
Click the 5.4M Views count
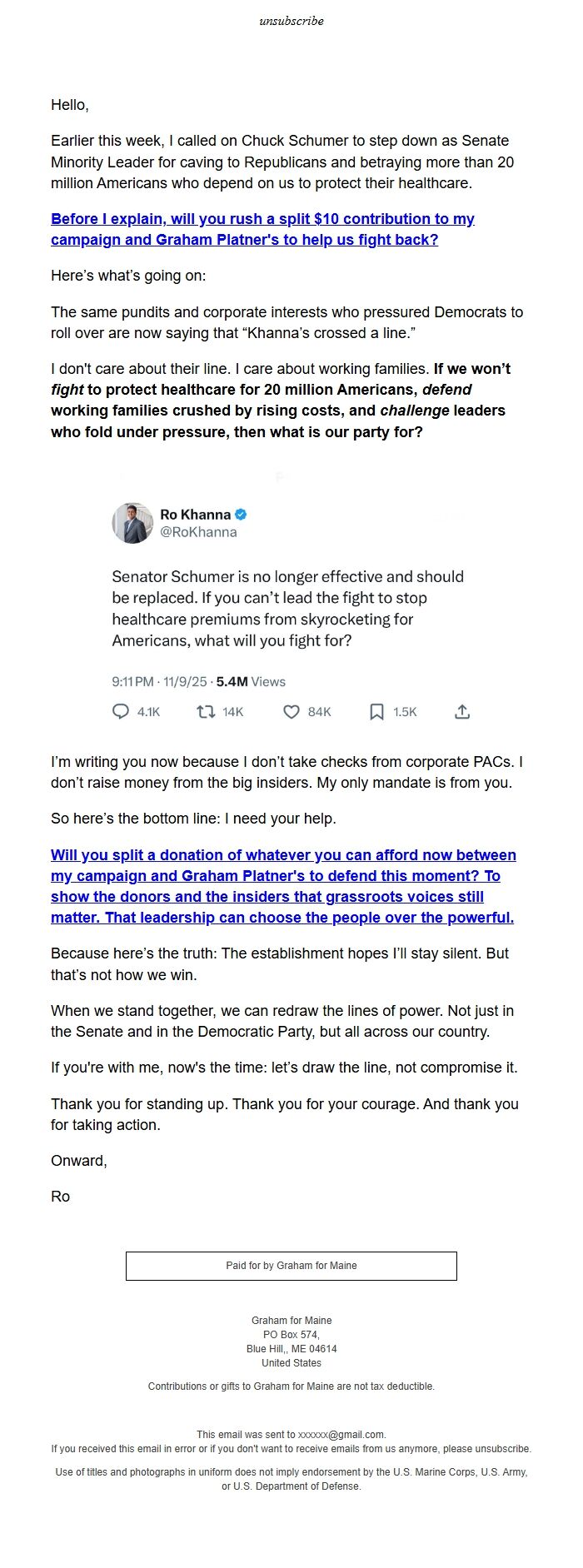click(x=251, y=682)
